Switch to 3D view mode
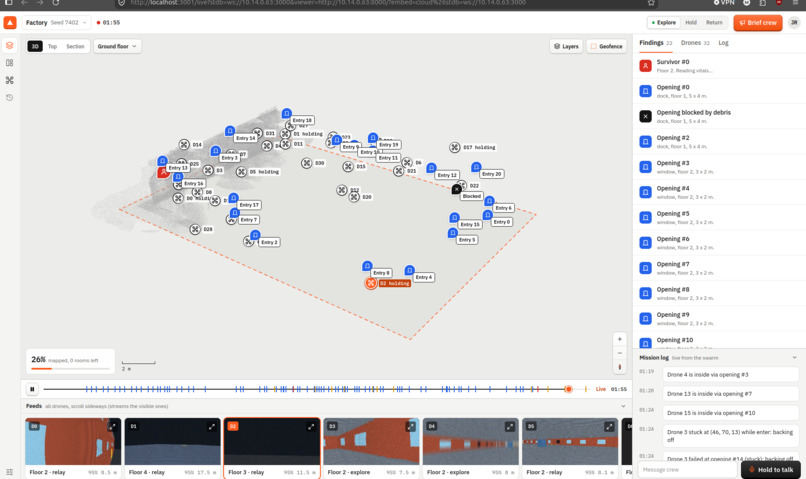The image size is (806, 479). [x=35, y=46]
